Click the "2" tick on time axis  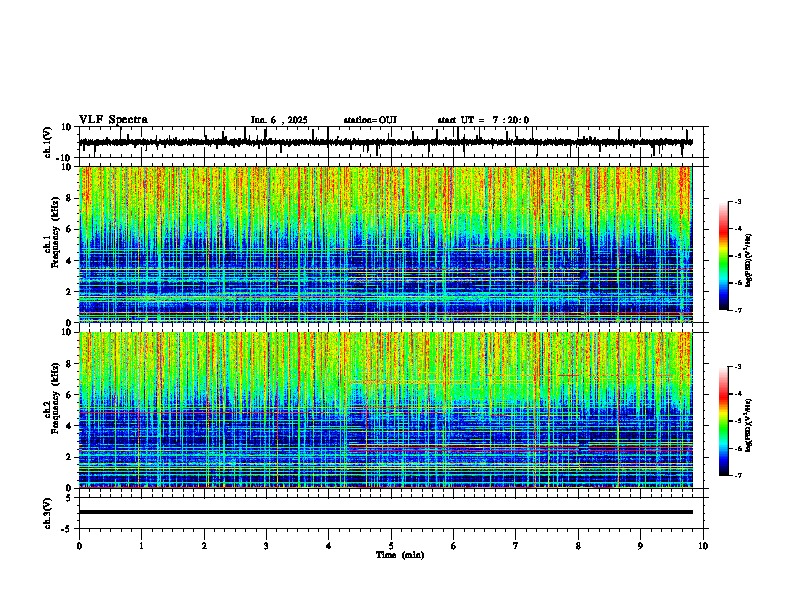point(204,546)
